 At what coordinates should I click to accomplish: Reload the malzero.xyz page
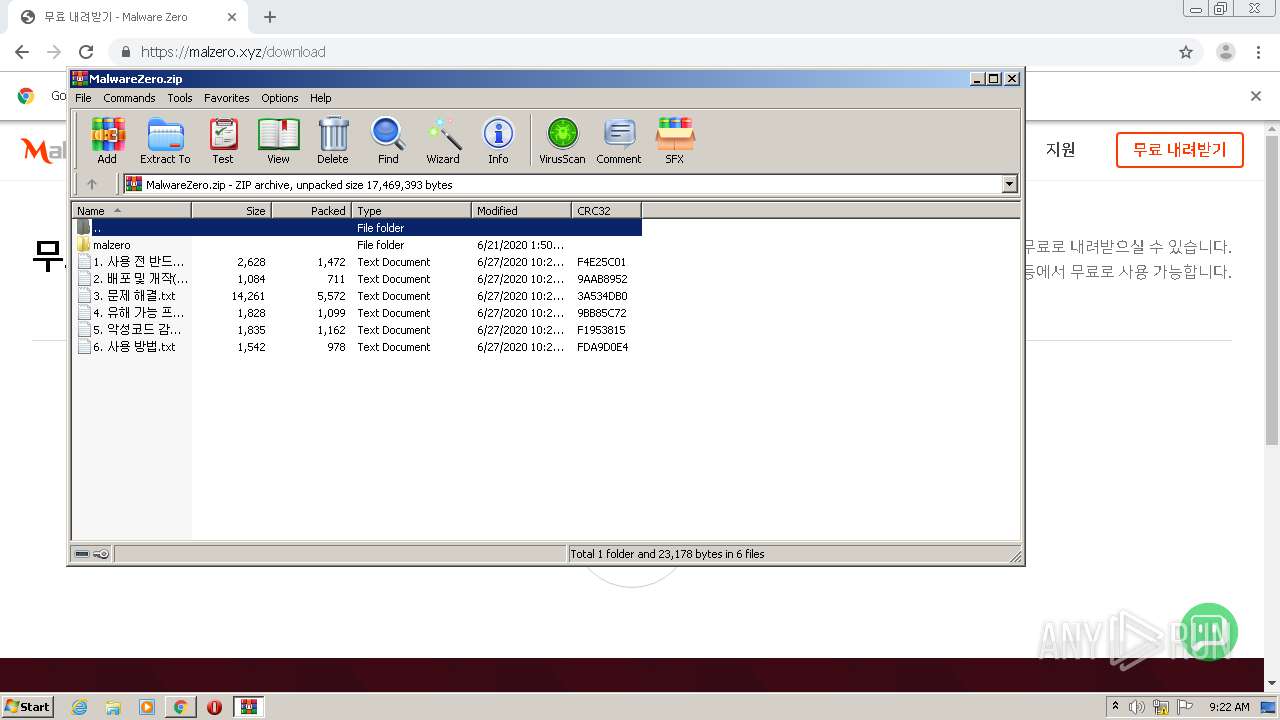(86, 52)
